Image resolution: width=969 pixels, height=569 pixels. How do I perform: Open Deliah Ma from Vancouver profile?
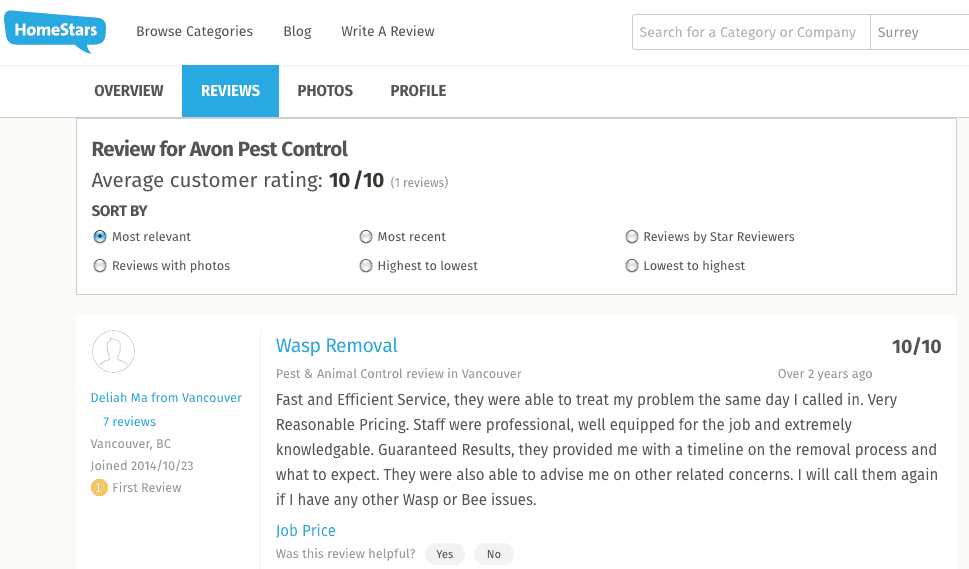tap(166, 398)
